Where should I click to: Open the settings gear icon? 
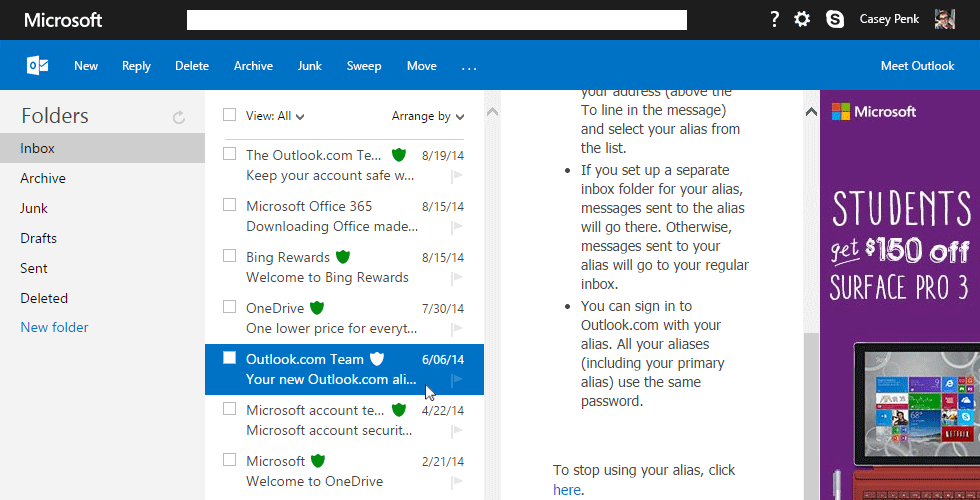[802, 19]
